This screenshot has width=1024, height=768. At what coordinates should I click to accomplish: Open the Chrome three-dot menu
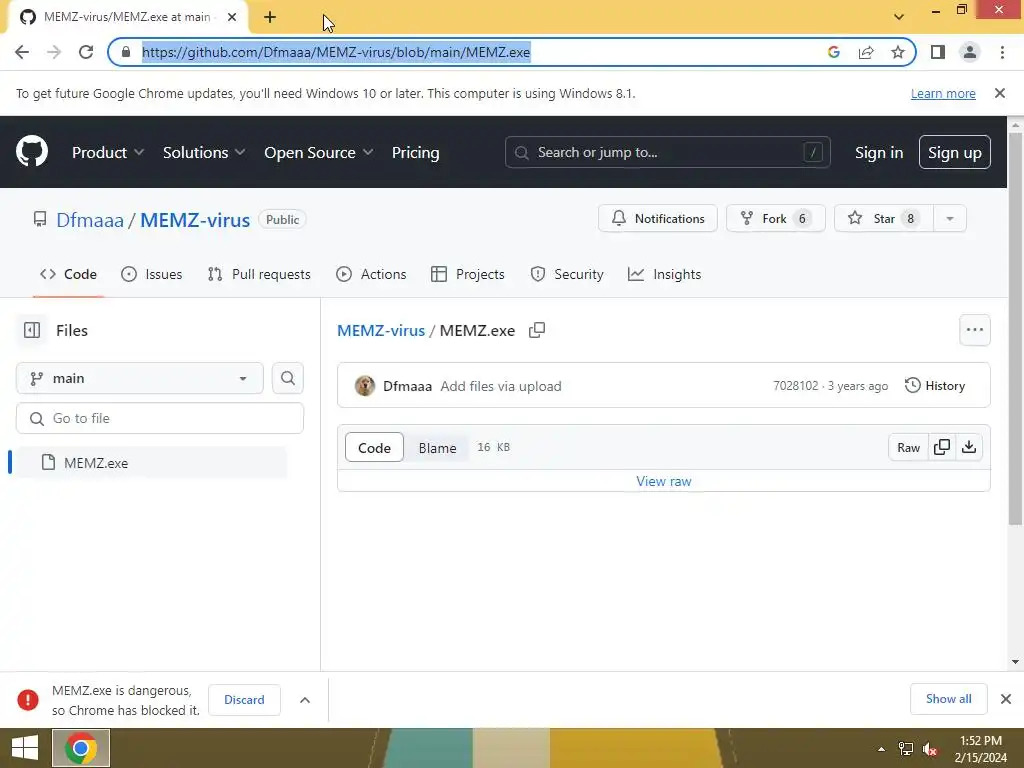point(1002,52)
